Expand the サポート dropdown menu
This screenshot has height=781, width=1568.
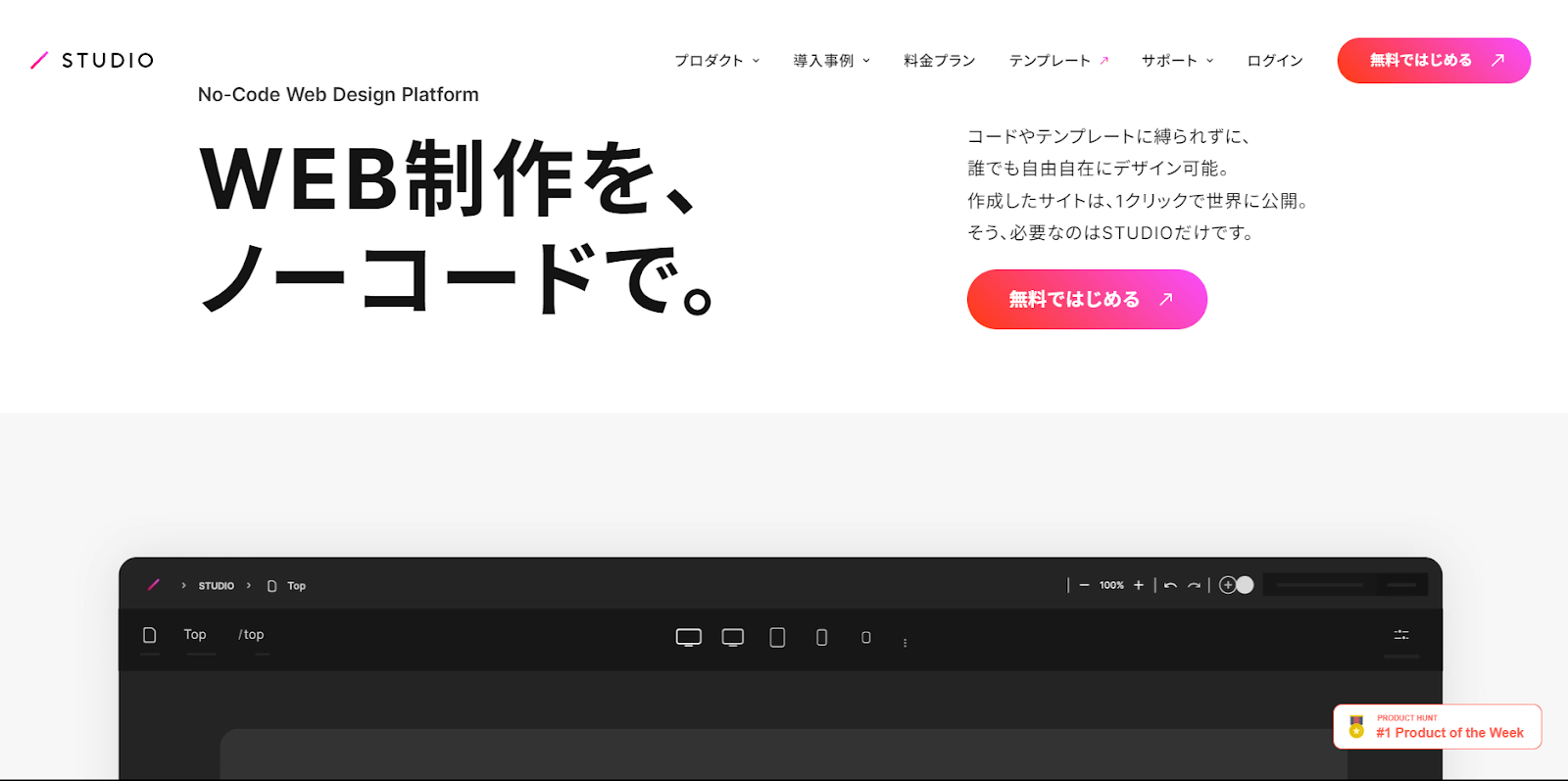pyautogui.click(x=1177, y=61)
